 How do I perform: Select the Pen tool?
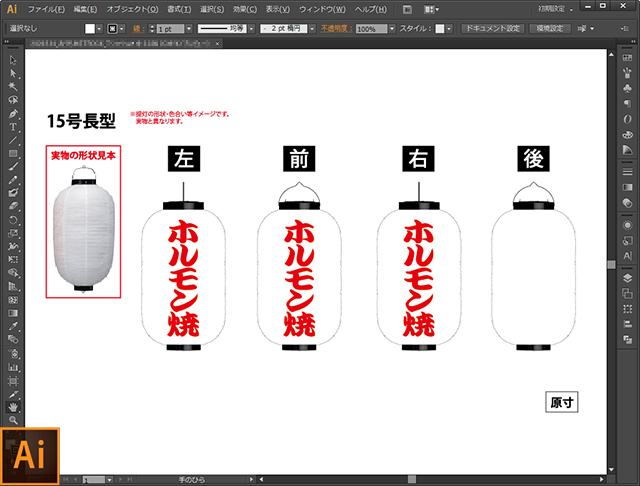point(13,113)
